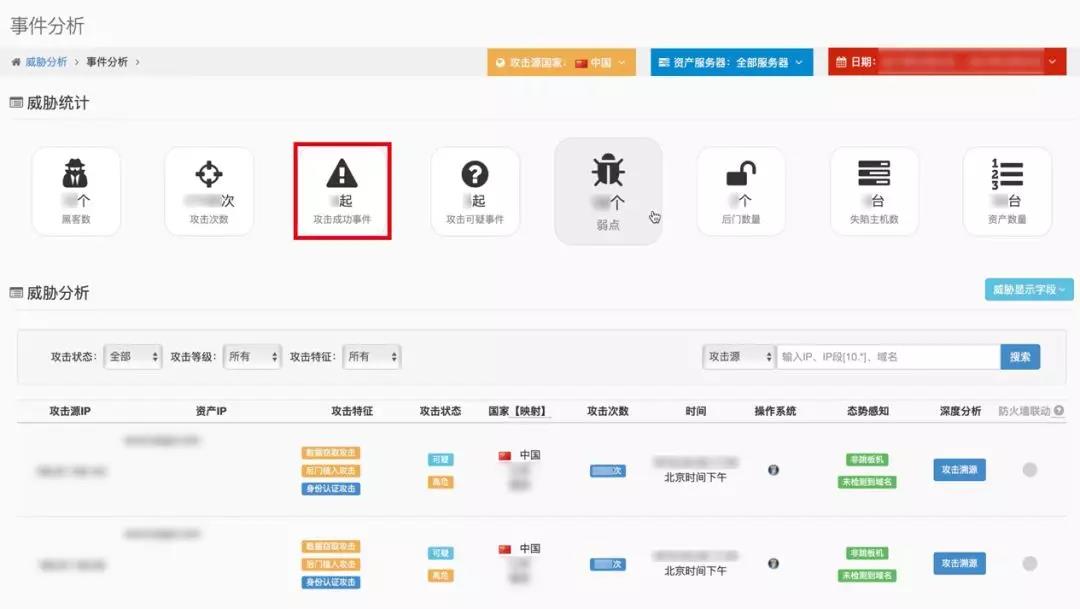The image size is (1080, 609).
Task: Click the attack count badge in first row
Action: (x=608, y=471)
